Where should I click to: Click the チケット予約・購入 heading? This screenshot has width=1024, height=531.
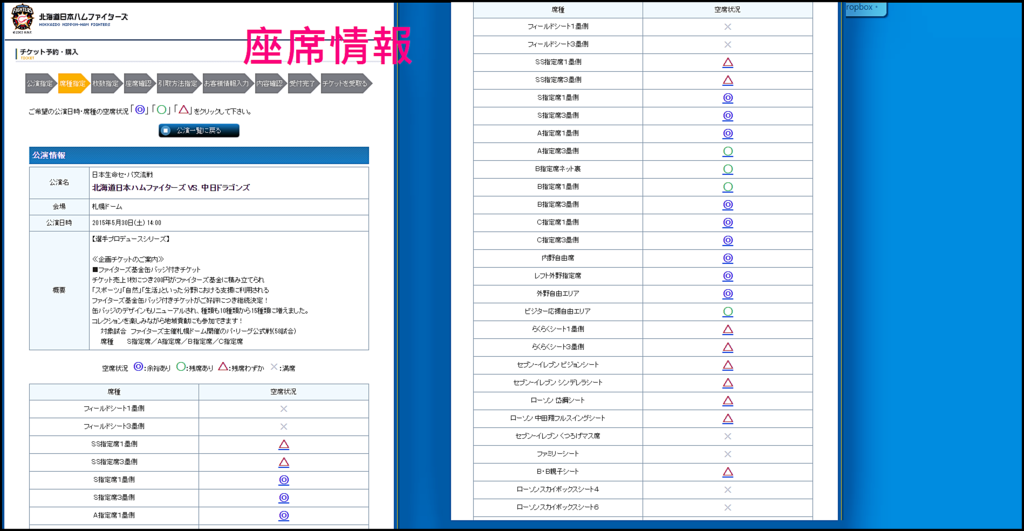[x=49, y=52]
